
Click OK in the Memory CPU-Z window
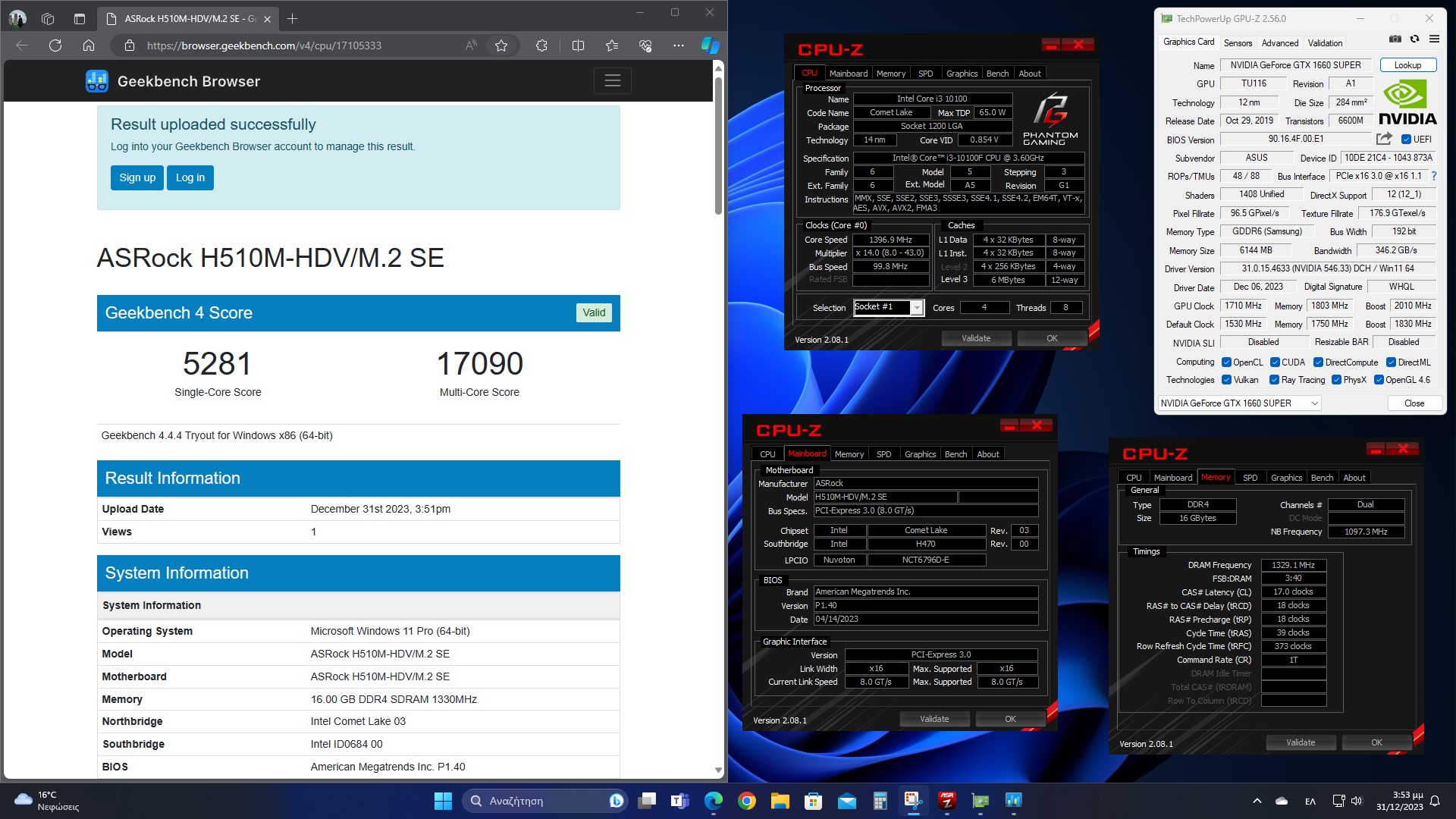(1376, 742)
